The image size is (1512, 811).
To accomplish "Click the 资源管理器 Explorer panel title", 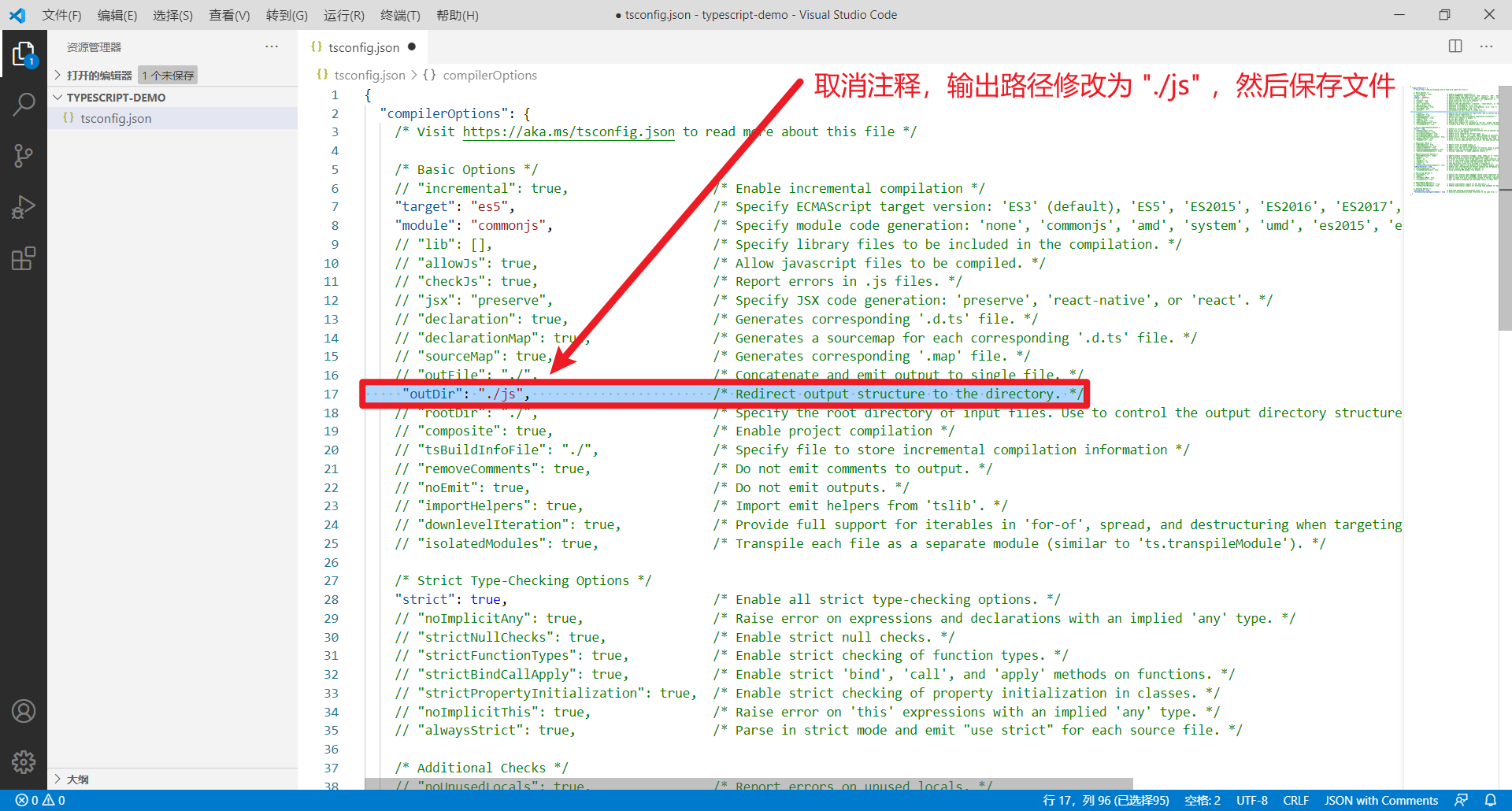I will click(x=94, y=47).
